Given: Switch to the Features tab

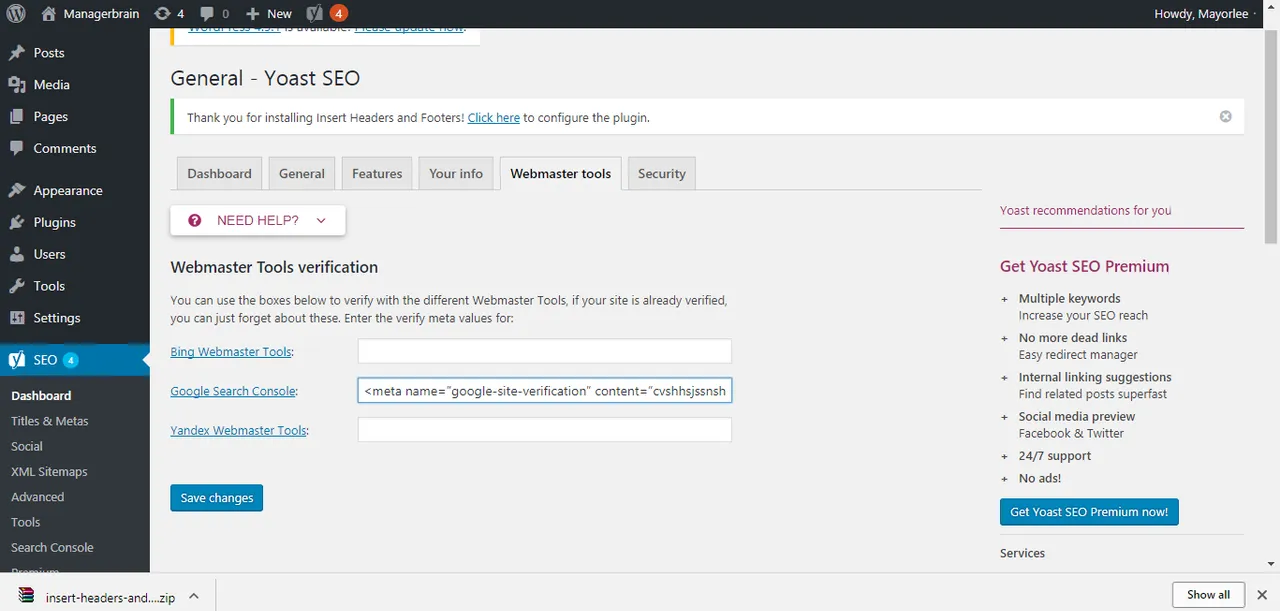Looking at the screenshot, I should pos(377,173).
